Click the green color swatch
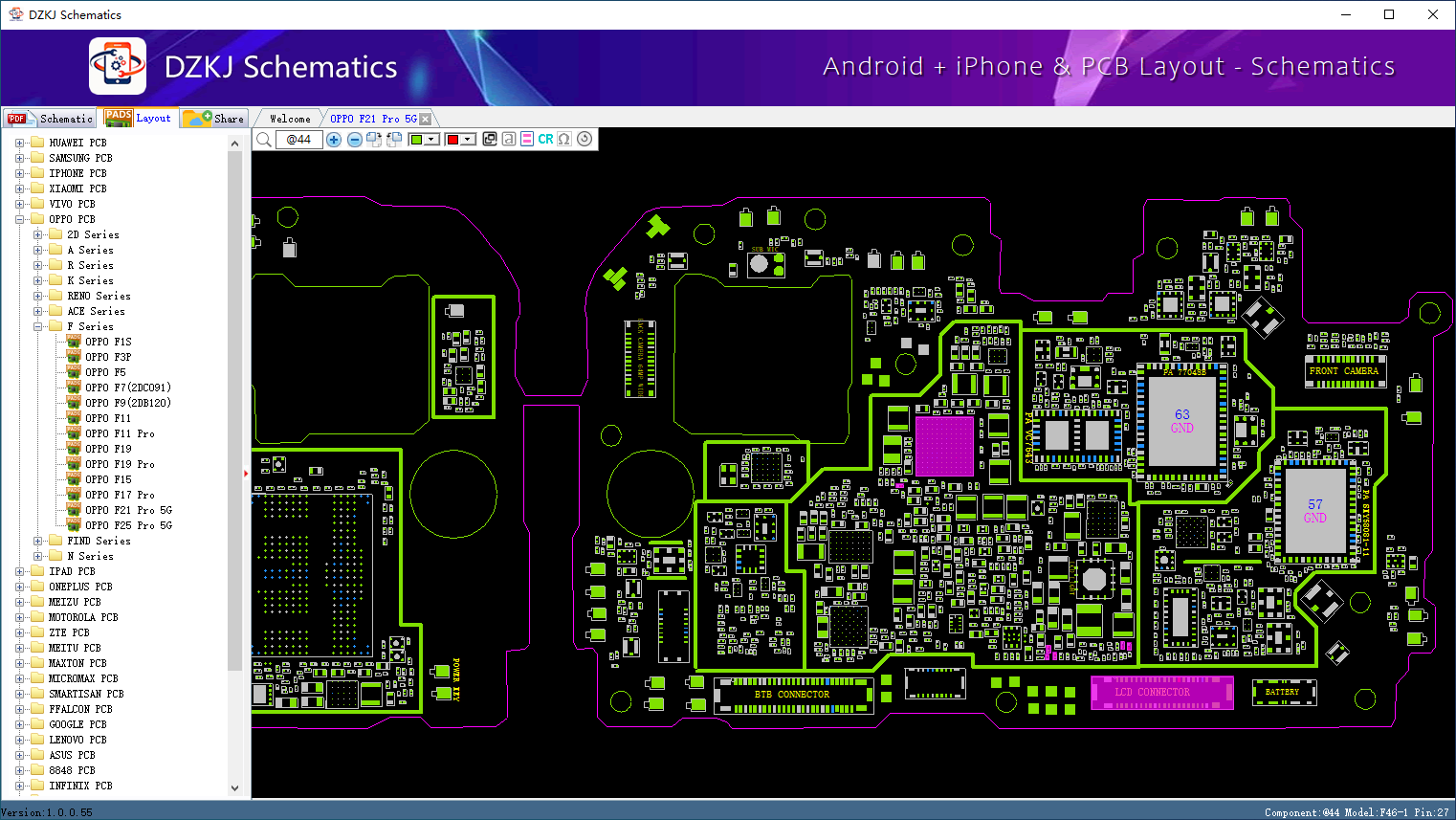 click(416, 140)
